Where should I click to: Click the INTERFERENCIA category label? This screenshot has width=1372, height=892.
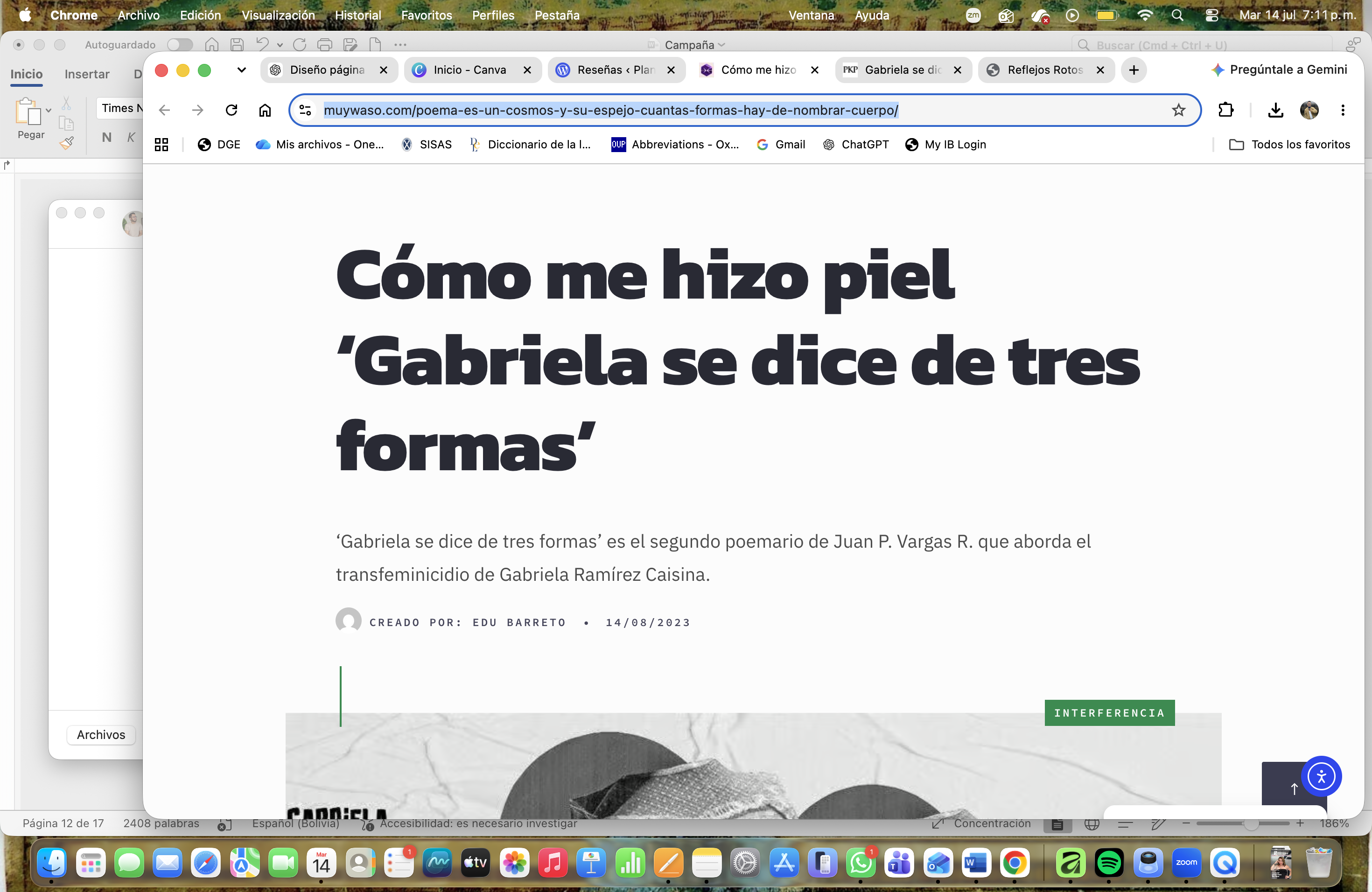click(x=1110, y=713)
